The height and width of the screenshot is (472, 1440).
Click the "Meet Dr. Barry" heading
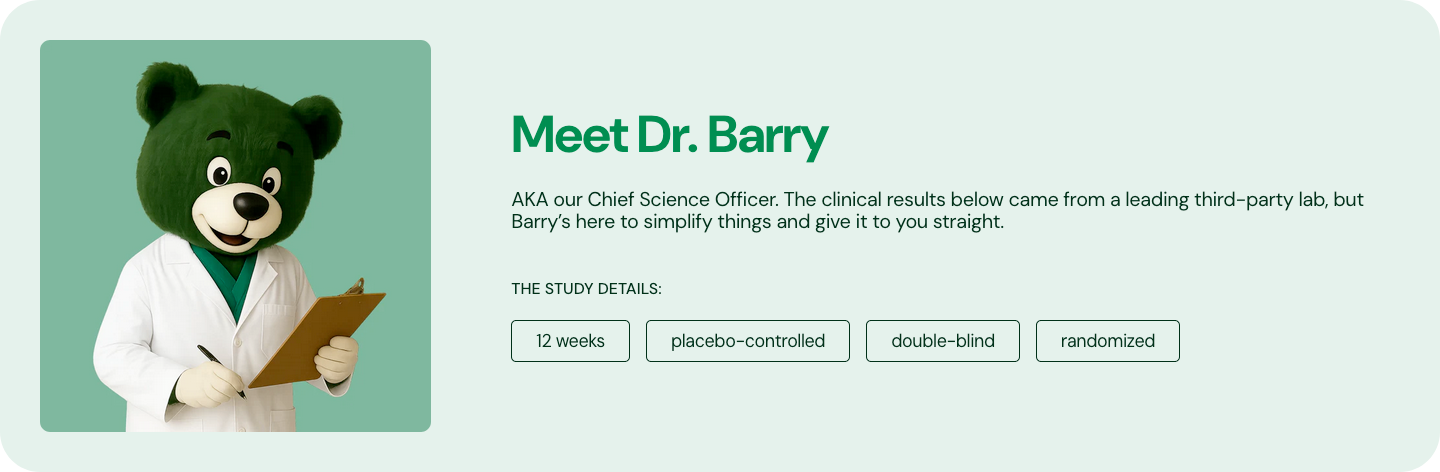click(x=670, y=135)
